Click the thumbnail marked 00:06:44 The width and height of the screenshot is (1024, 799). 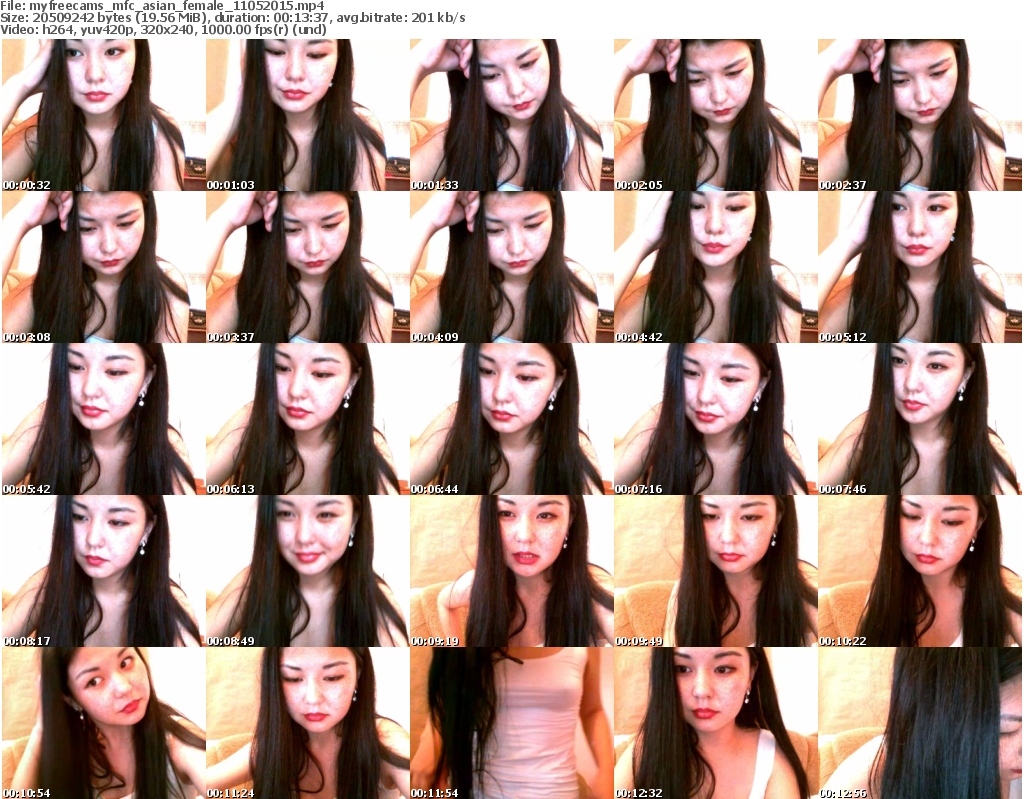click(x=510, y=419)
